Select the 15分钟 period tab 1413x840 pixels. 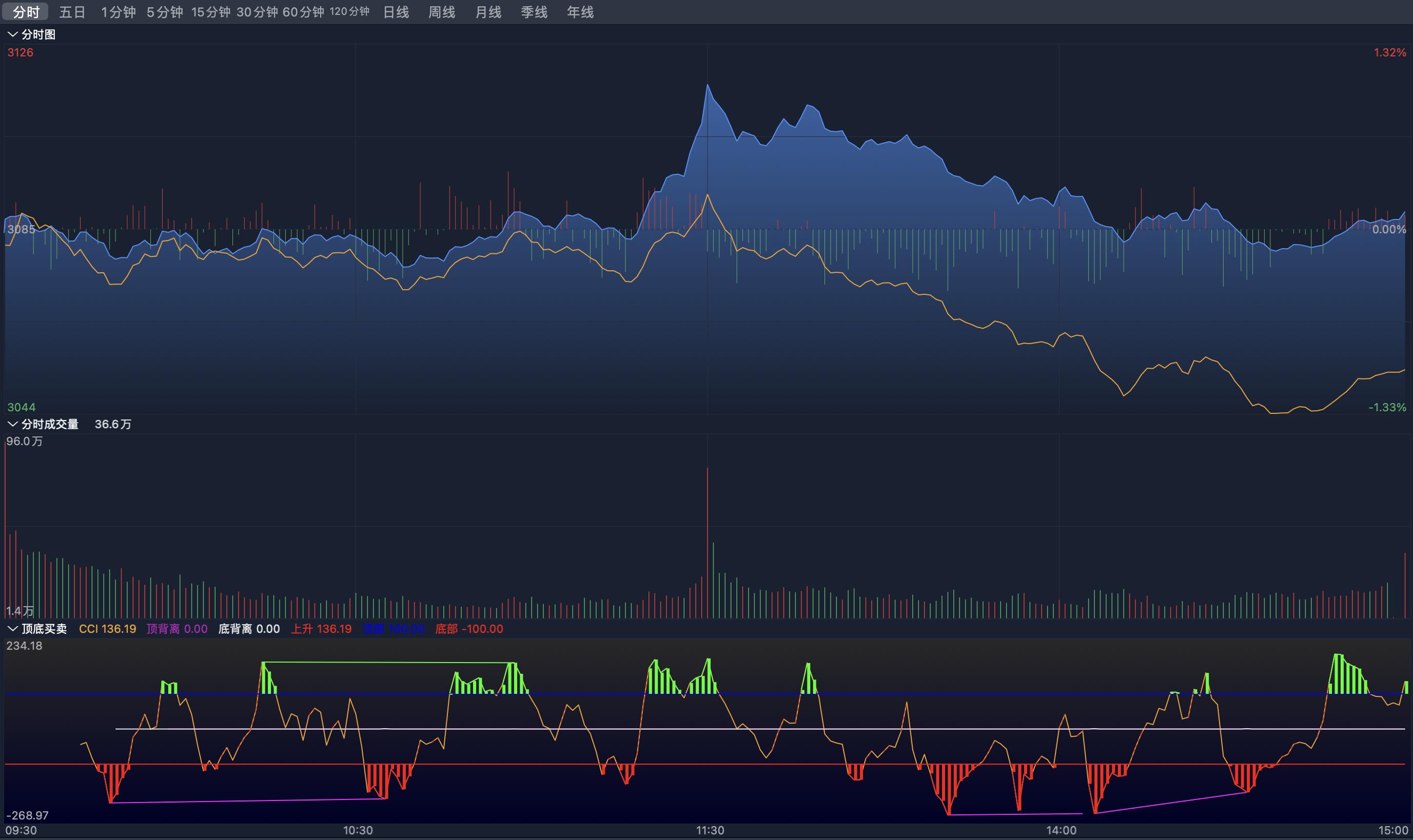211,12
